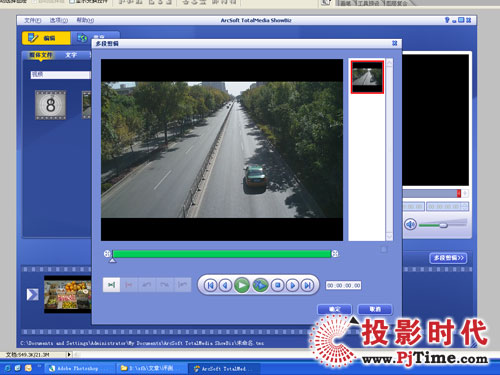Click the green split segment tool
The width and height of the screenshot is (500, 375).
(x=111, y=285)
